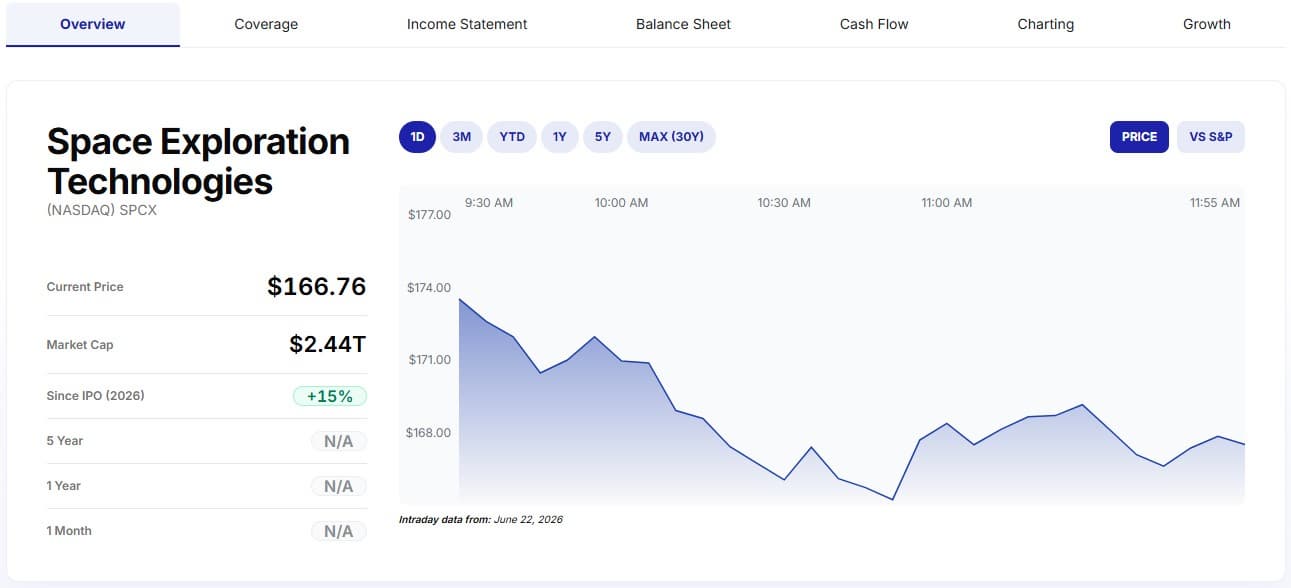Image resolution: width=1291 pixels, height=588 pixels.
Task: Select the MAX (30Y) range
Action: click(671, 137)
